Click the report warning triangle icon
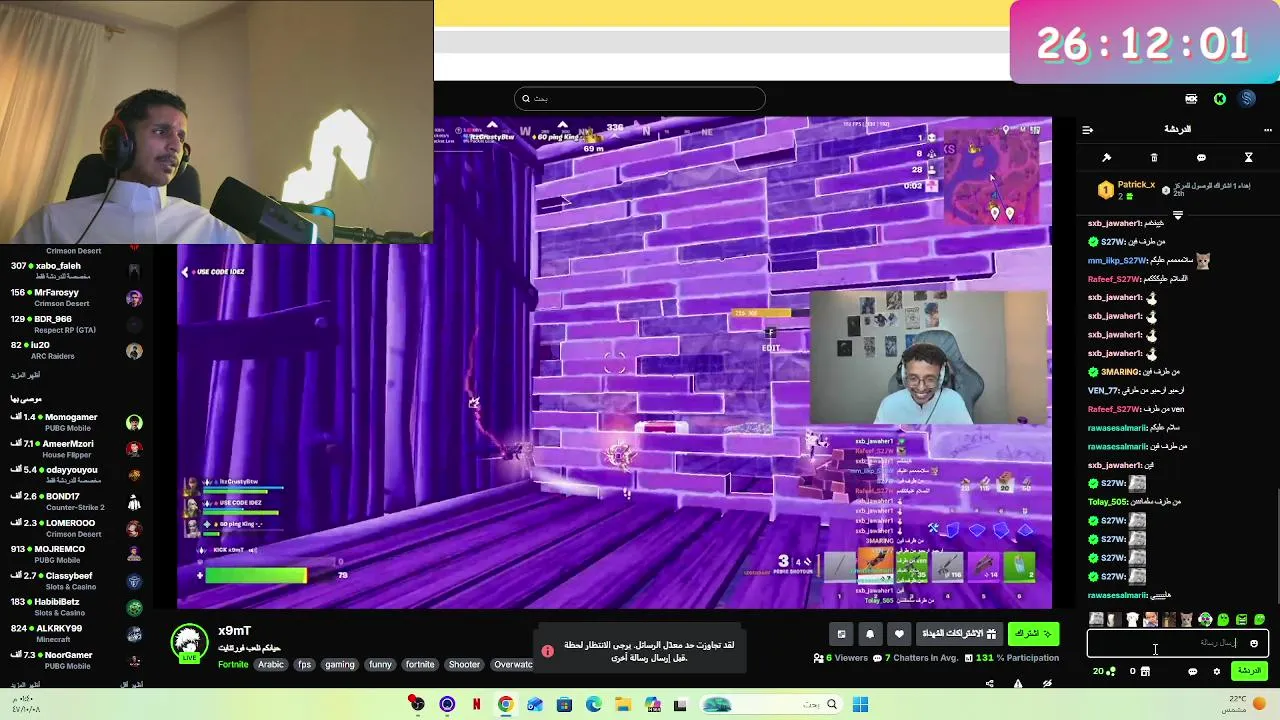 (x=1018, y=684)
